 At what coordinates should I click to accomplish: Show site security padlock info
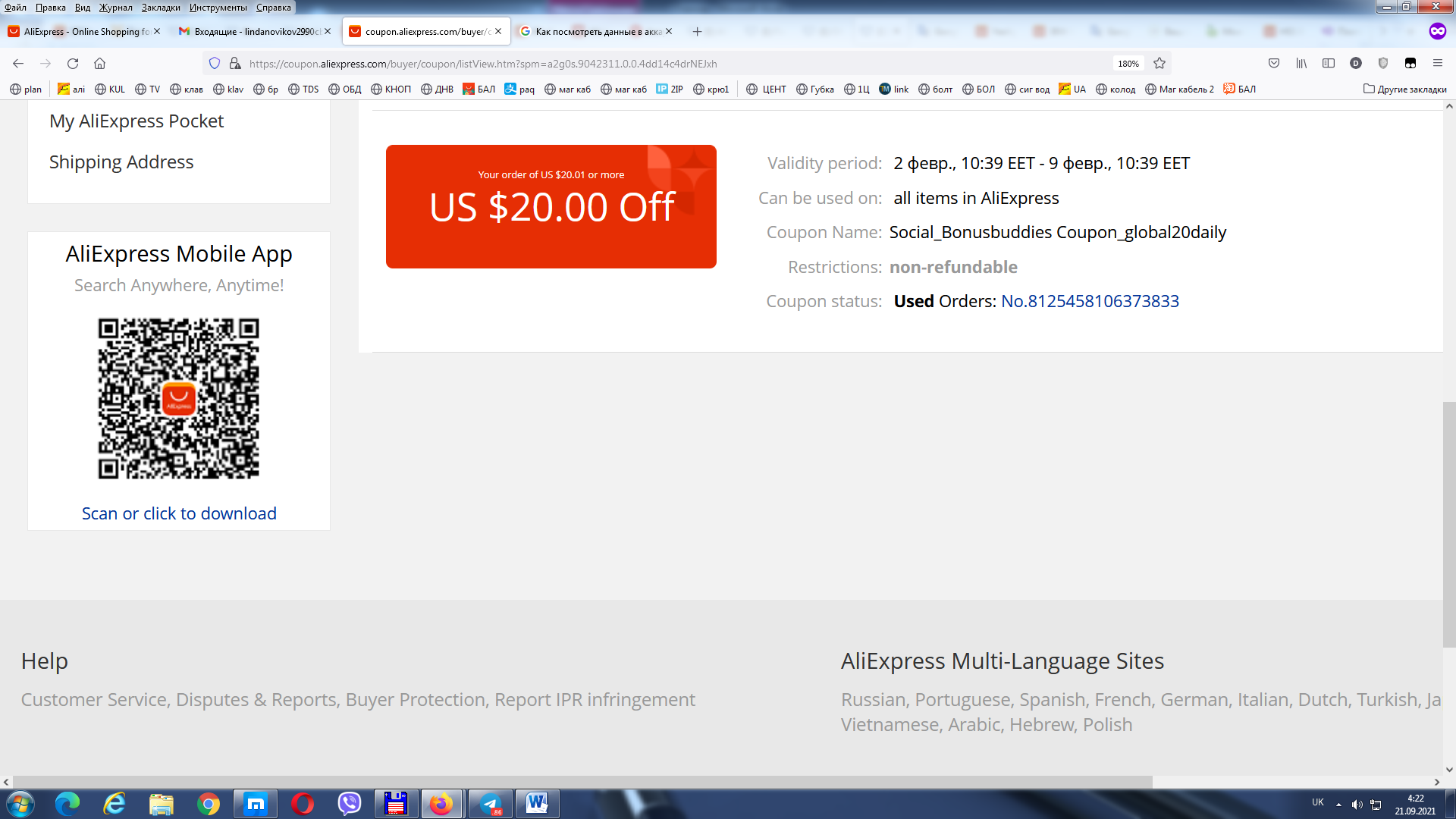235,64
